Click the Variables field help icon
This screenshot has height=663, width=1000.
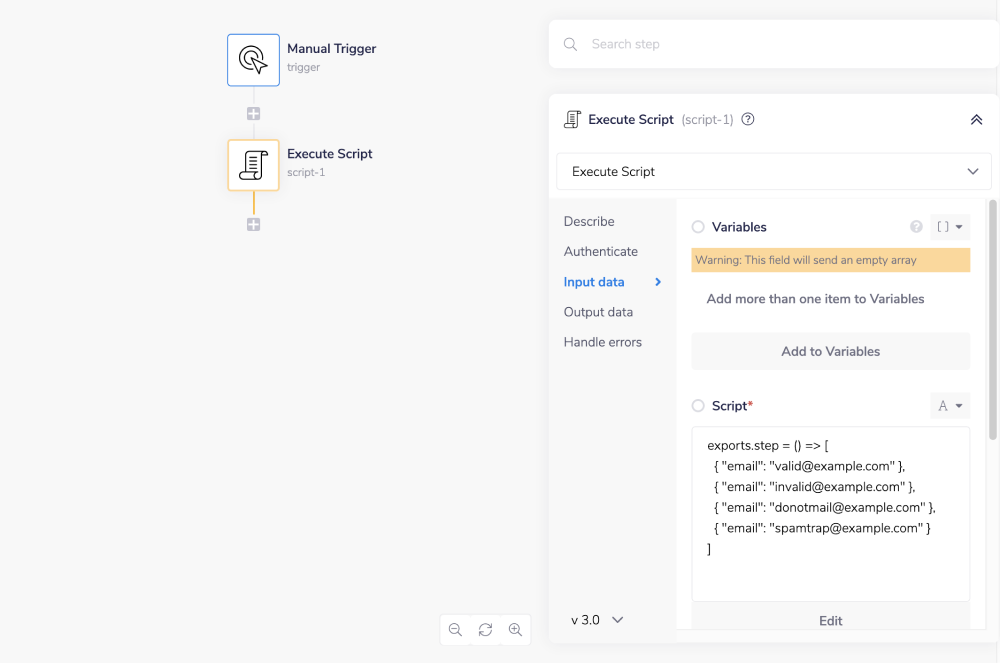tap(915, 227)
